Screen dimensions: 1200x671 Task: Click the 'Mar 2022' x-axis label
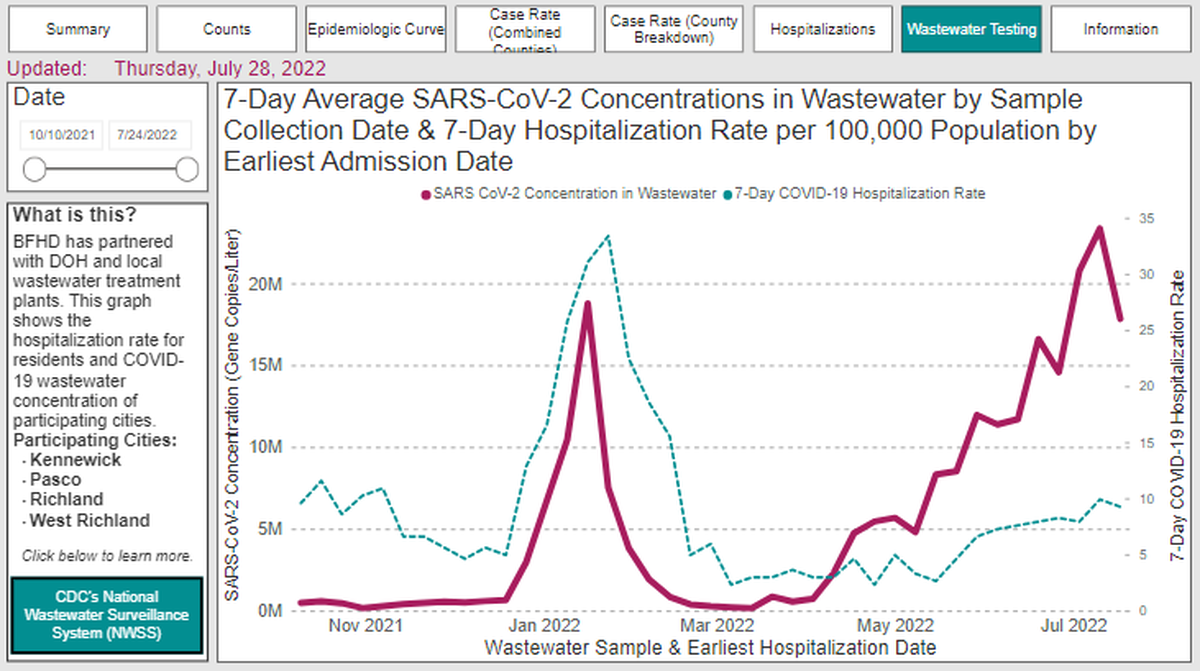pyautogui.click(x=718, y=626)
